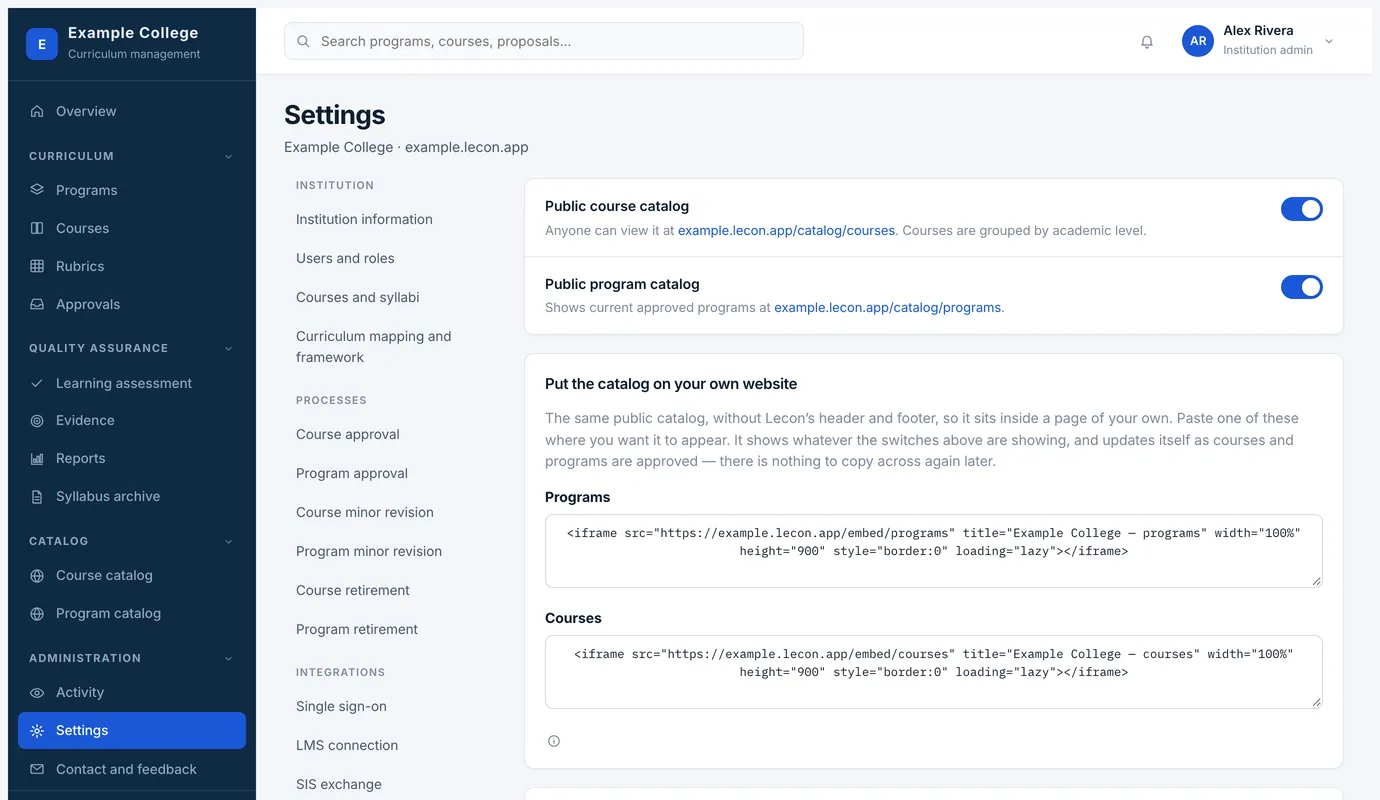Click the Activity eye icon

37,693
